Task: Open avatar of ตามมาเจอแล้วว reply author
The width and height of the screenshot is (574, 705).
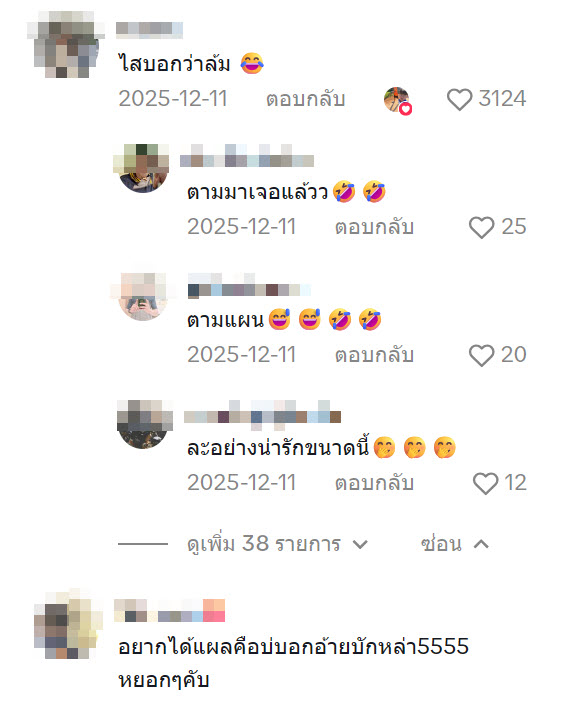Action: pyautogui.click(x=143, y=169)
